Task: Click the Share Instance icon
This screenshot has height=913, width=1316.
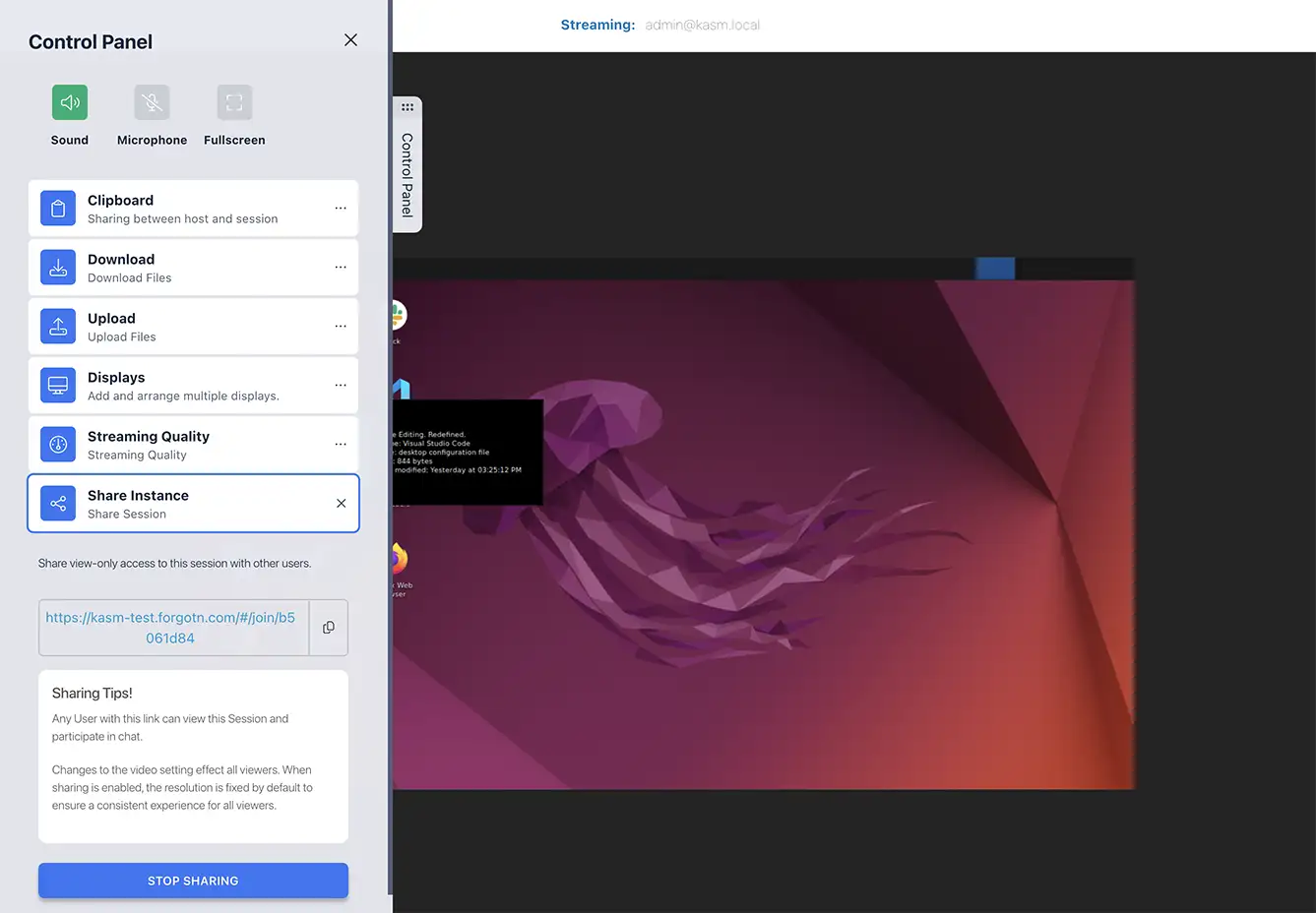Action: 57,503
